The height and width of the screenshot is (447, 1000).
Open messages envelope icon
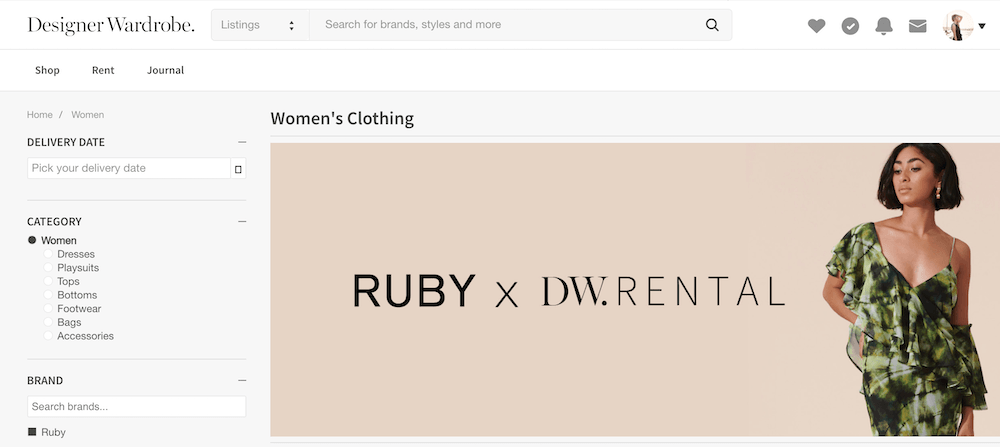coord(917,26)
